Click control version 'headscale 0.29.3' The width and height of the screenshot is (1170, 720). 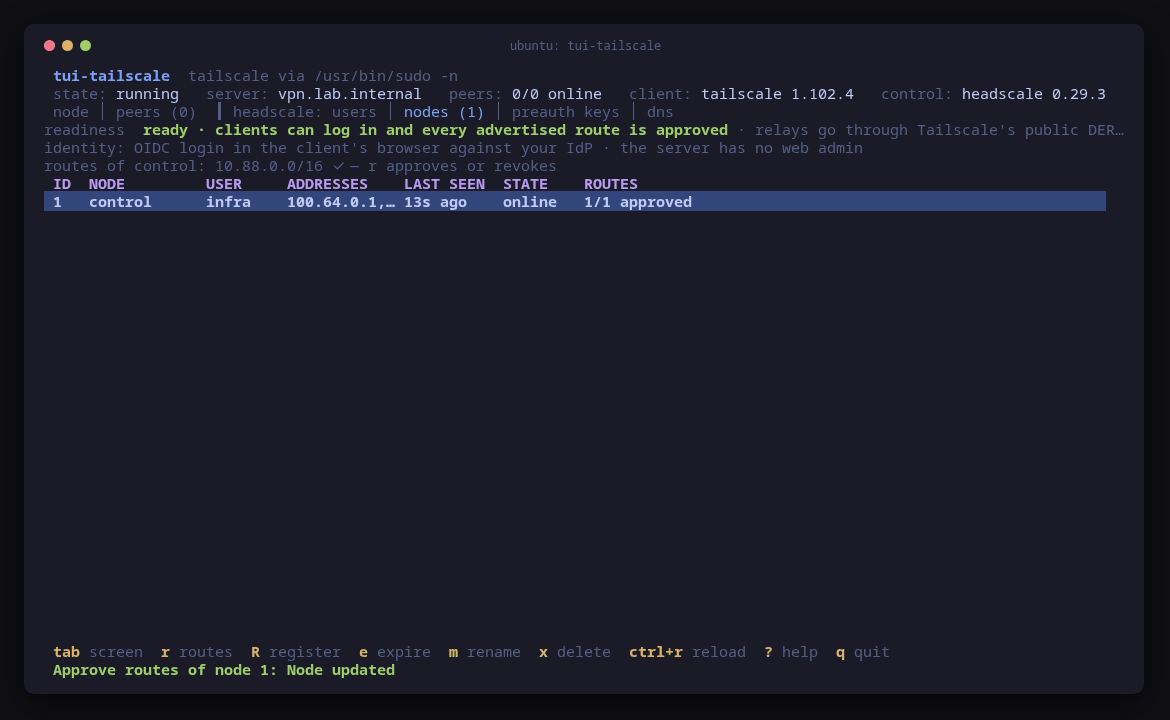pyautogui.click(x=1033, y=94)
